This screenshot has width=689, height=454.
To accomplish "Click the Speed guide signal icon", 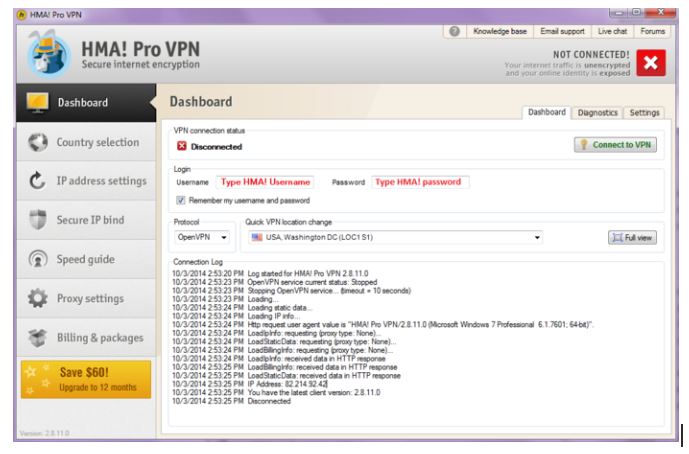I will coord(38,259).
